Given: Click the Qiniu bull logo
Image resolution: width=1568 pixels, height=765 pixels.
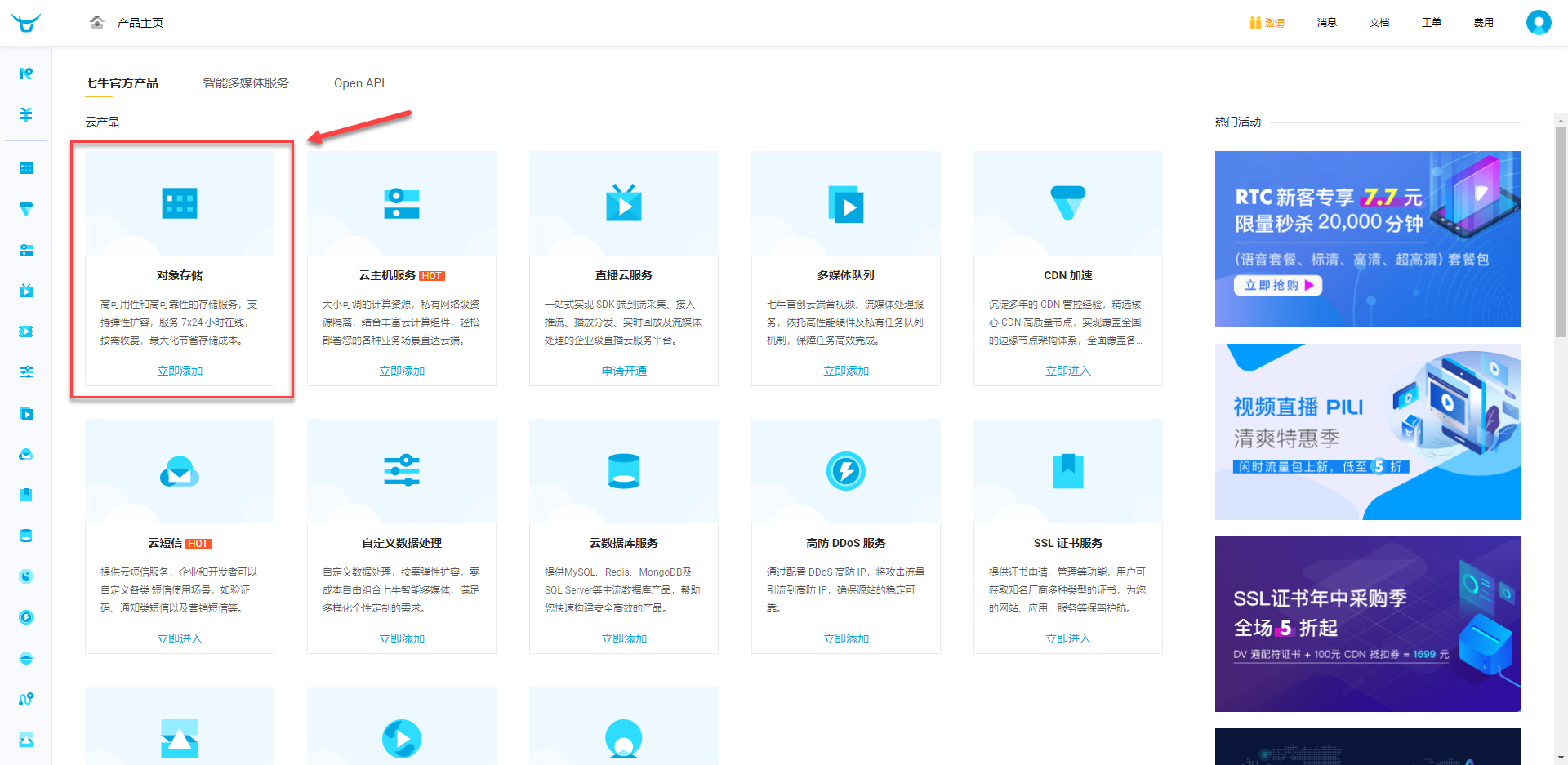Looking at the screenshot, I should (x=26, y=23).
